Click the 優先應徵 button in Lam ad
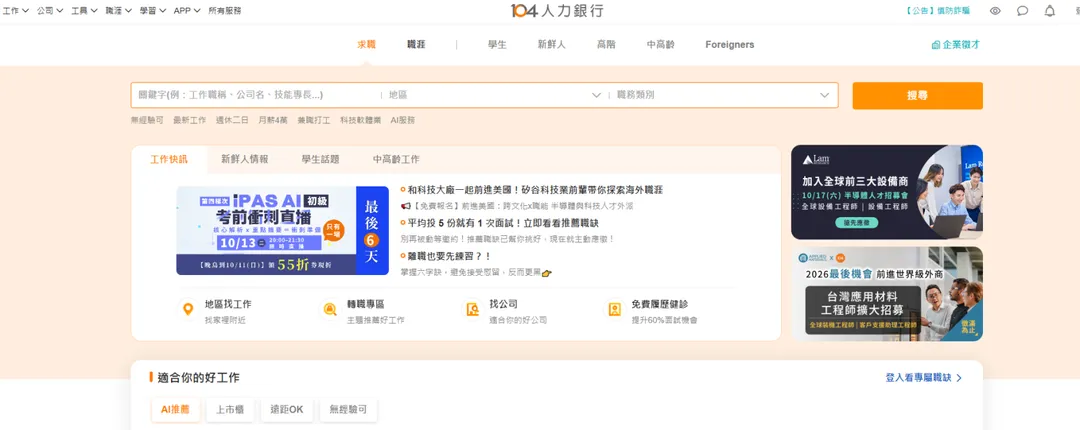The width and height of the screenshot is (1080, 430). point(857,223)
